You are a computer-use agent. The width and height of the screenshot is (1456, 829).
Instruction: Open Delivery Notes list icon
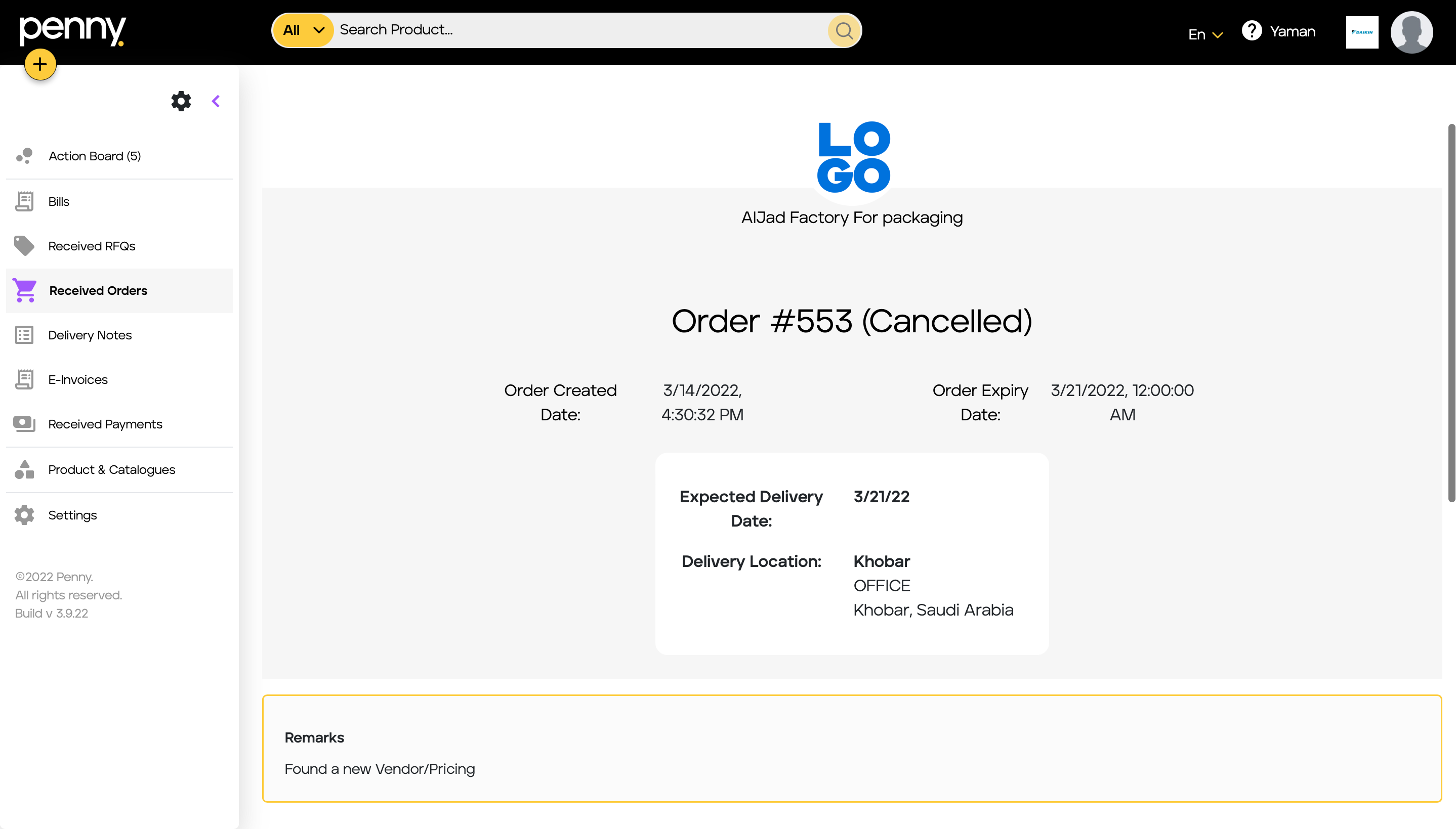(x=24, y=335)
